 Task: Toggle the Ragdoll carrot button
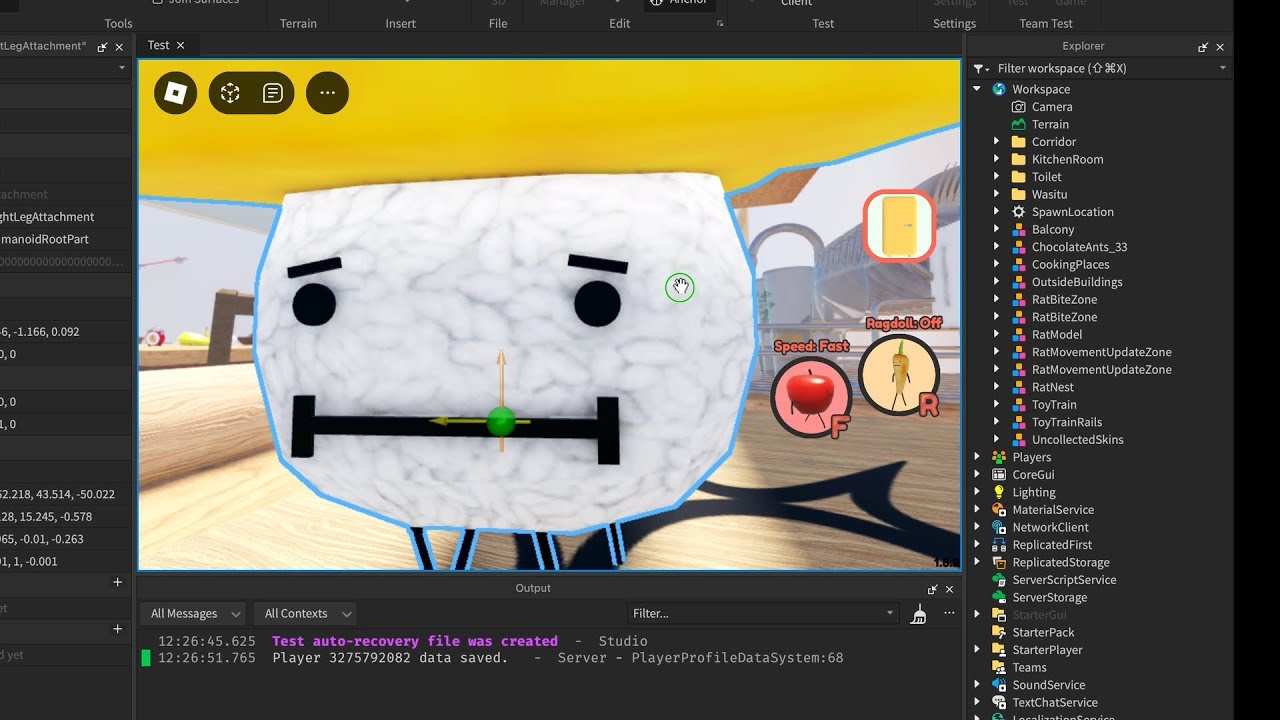click(x=899, y=375)
